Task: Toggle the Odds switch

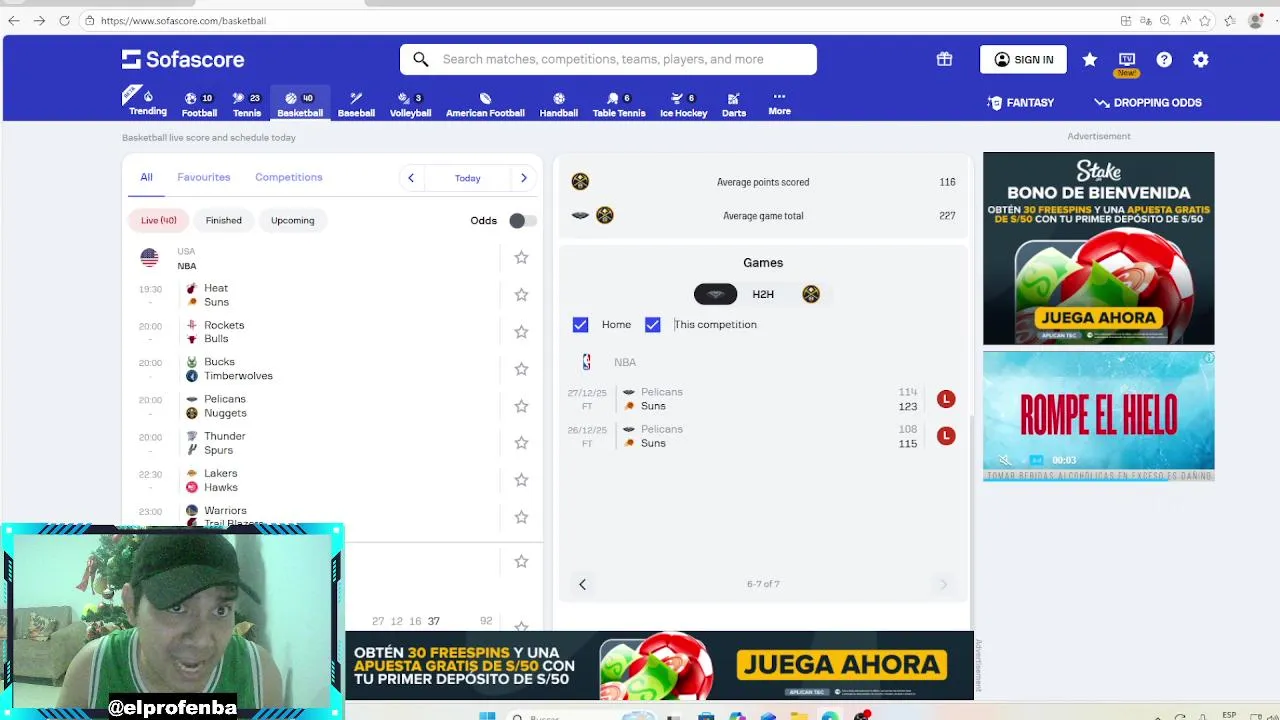Action: point(522,220)
